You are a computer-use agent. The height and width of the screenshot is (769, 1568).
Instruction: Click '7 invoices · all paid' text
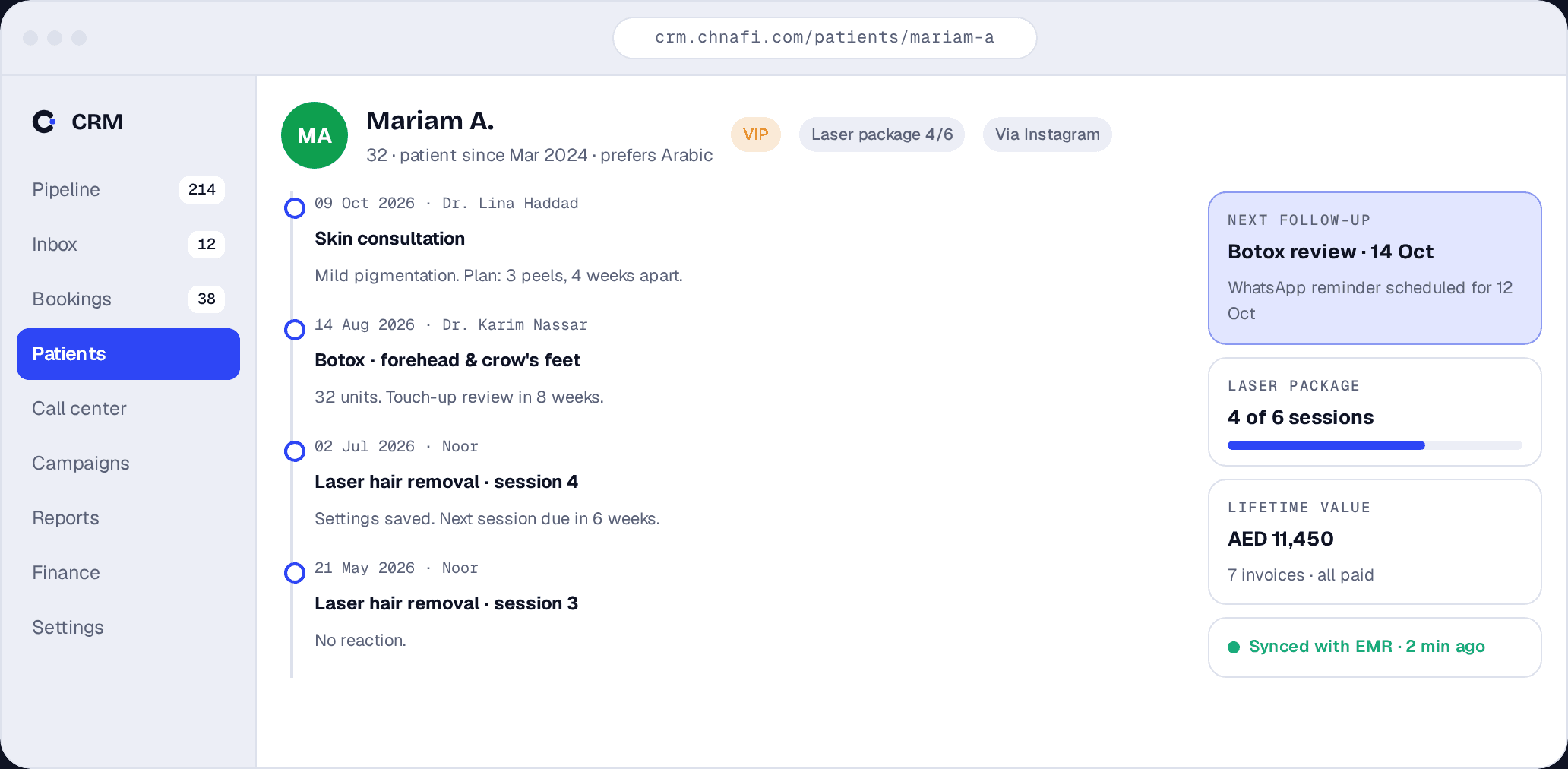click(1301, 575)
